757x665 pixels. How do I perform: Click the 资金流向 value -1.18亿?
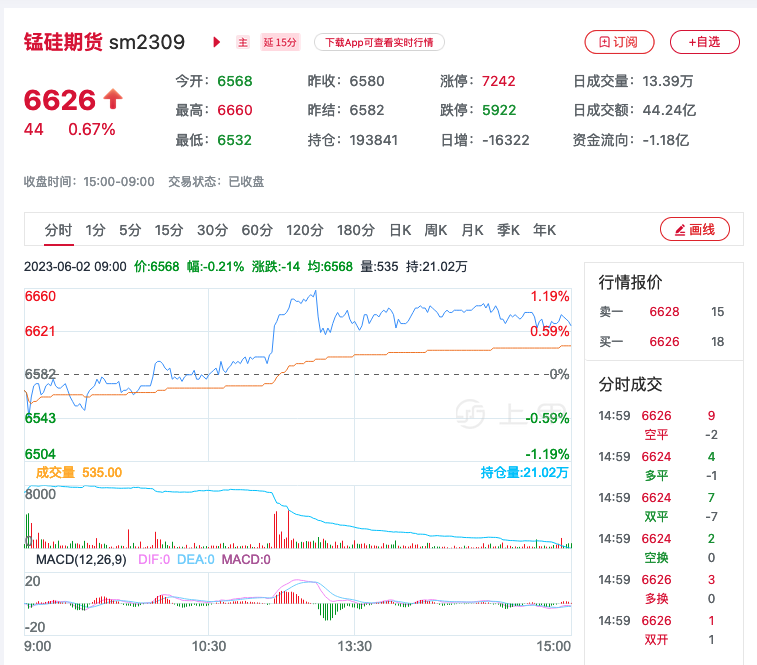[x=666, y=141]
